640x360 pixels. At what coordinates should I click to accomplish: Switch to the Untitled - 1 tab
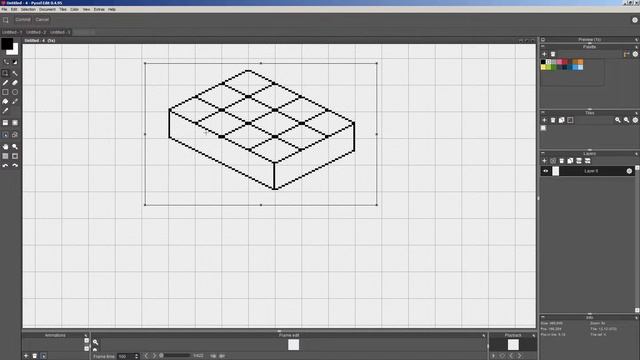(12, 32)
